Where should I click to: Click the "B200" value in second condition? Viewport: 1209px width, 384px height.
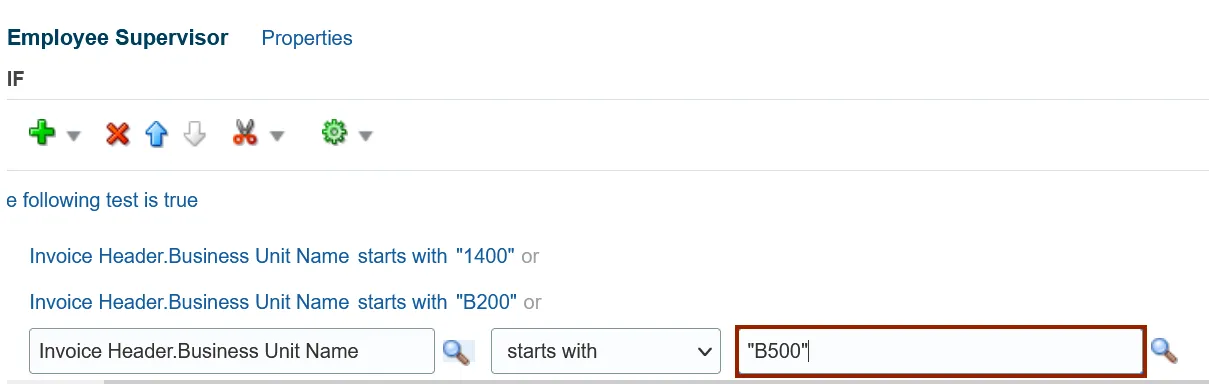pos(487,301)
